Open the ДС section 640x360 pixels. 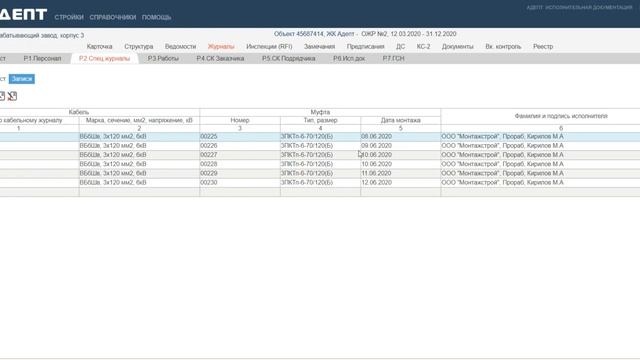coord(400,47)
